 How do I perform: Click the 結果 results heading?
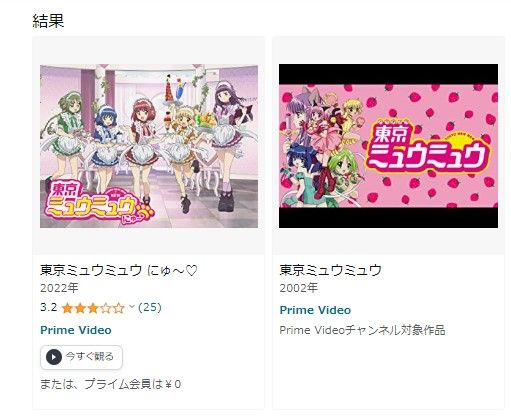click(48, 21)
